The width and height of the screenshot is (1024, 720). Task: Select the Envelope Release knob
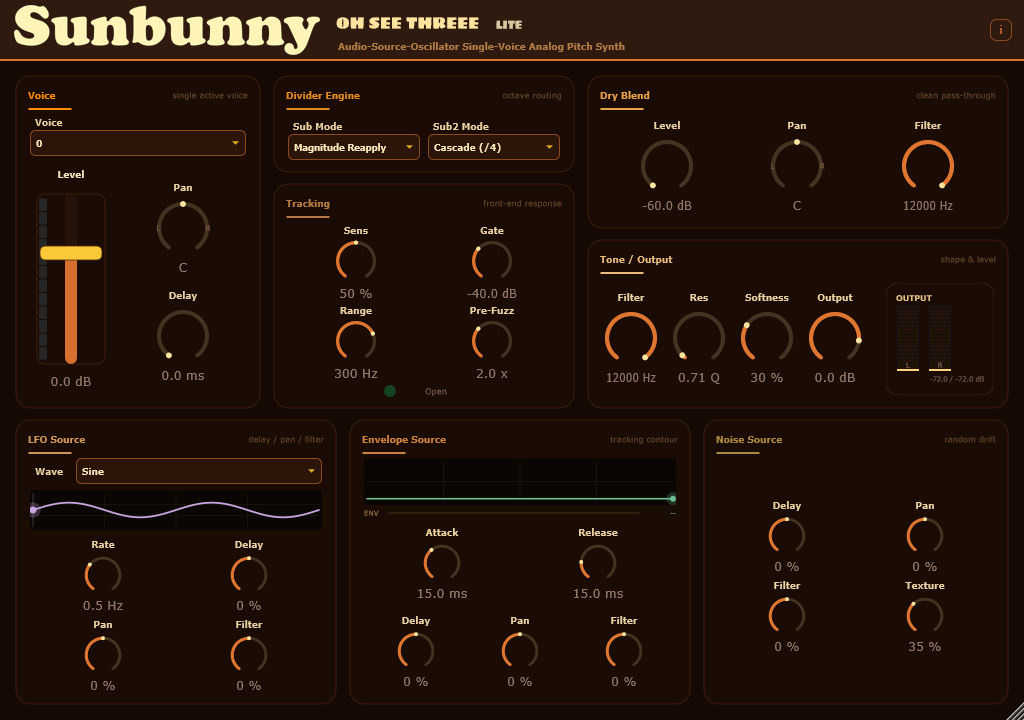(598, 563)
